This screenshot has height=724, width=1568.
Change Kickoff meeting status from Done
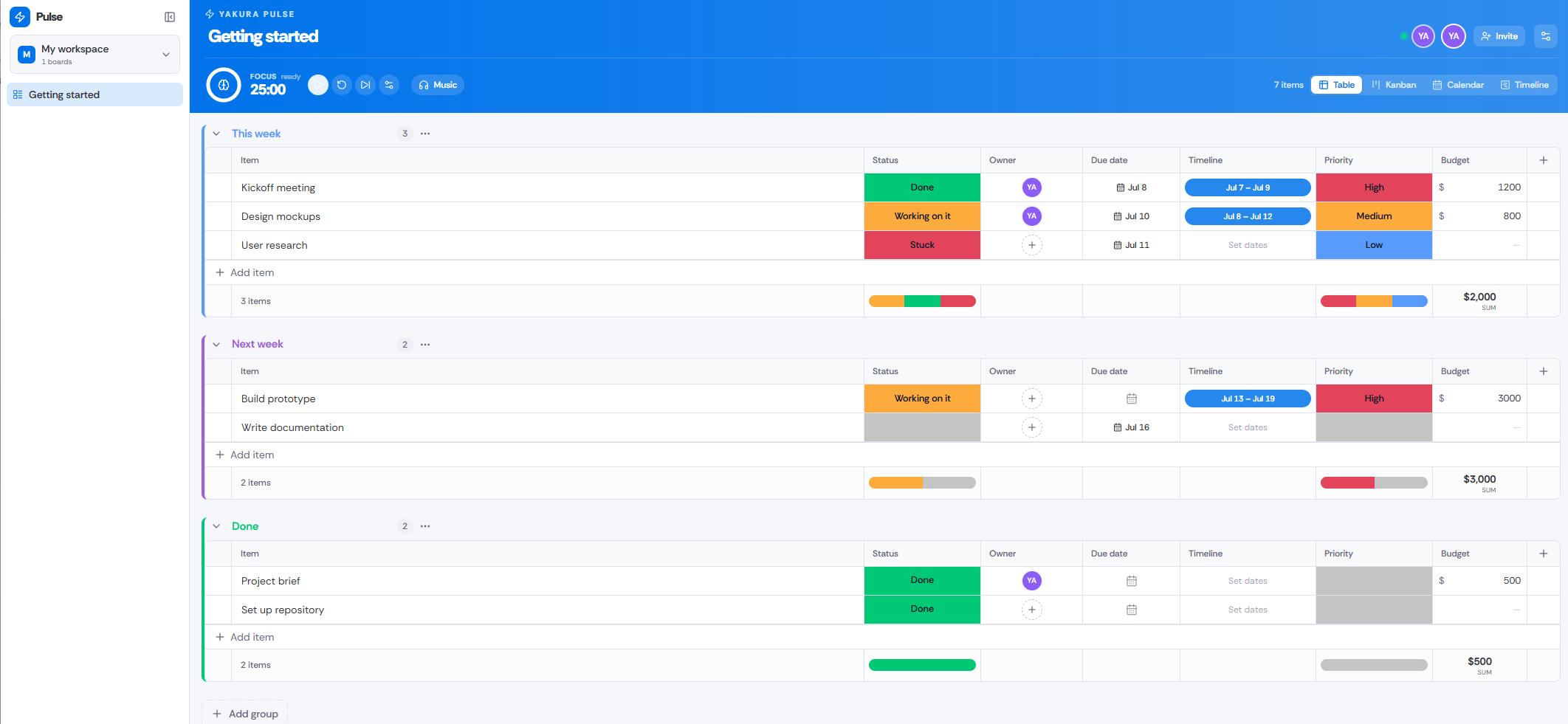922,187
